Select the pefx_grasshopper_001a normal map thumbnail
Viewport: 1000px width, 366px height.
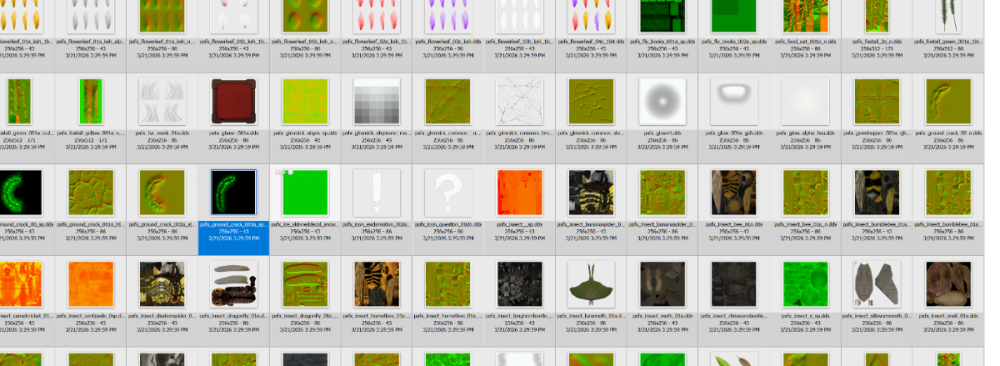(876, 102)
